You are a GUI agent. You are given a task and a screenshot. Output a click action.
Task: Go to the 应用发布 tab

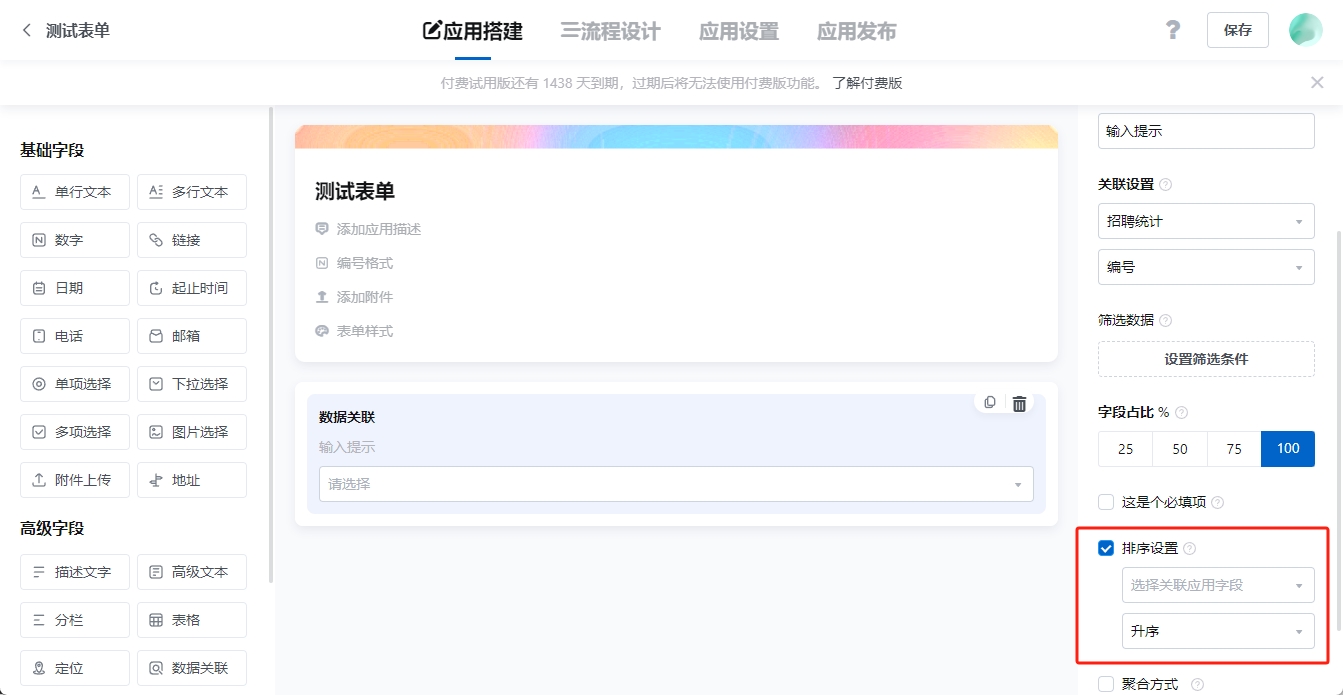click(856, 31)
